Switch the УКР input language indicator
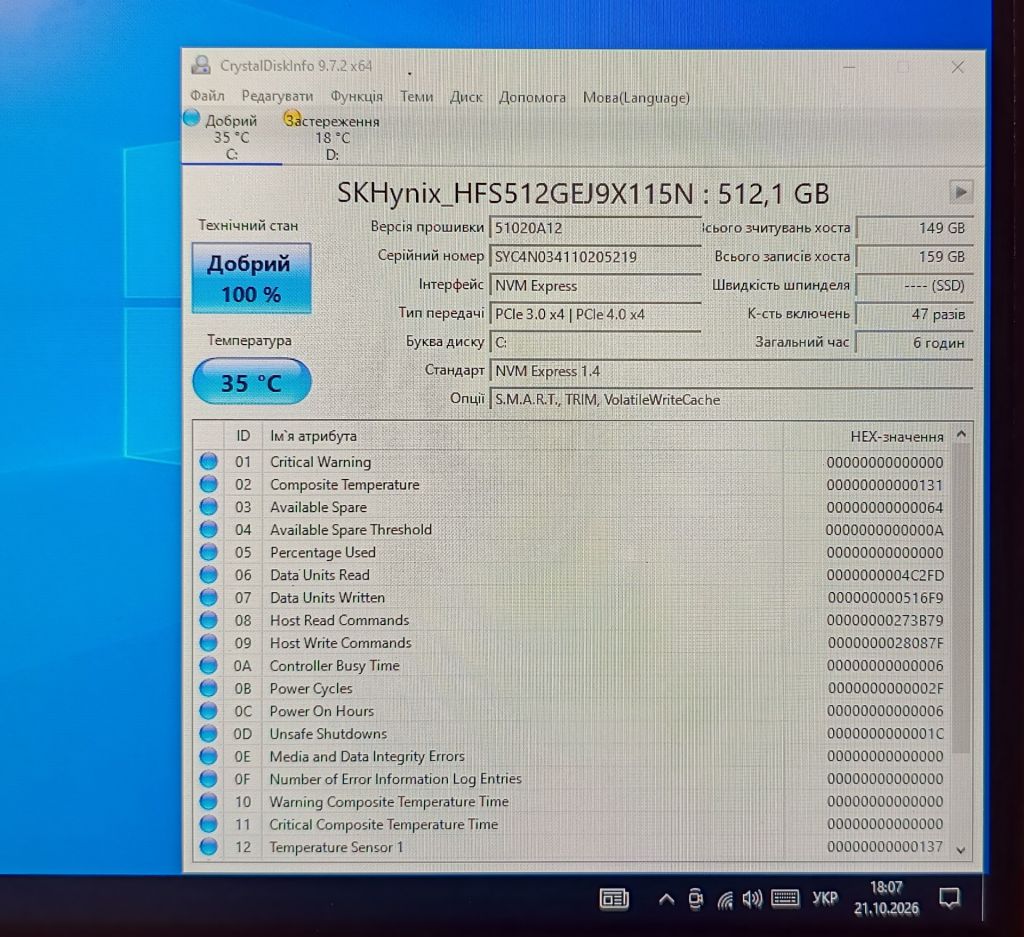The height and width of the screenshot is (937, 1024). [825, 898]
